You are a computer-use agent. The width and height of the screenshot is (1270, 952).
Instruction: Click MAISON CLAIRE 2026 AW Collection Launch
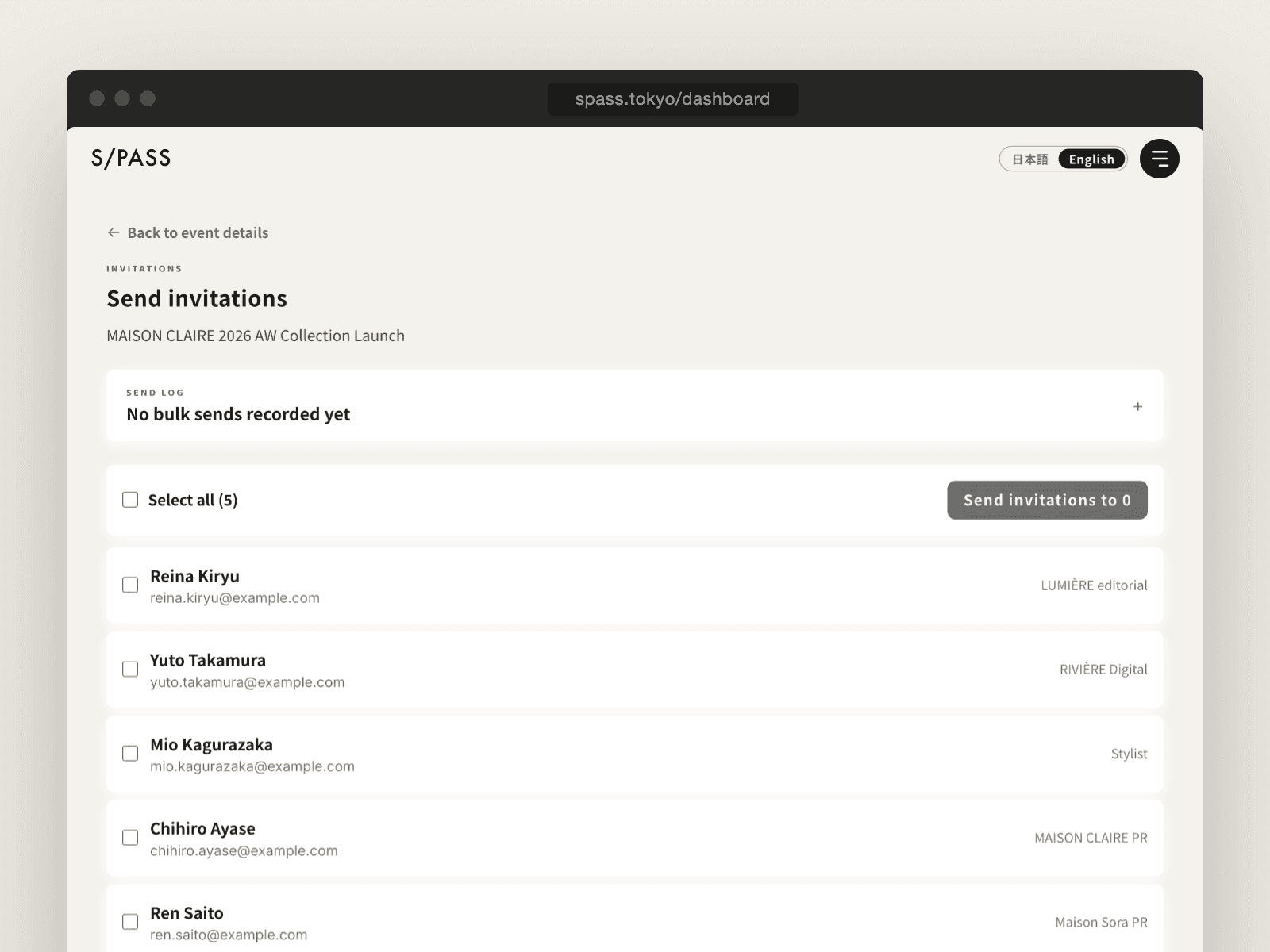[x=256, y=336]
